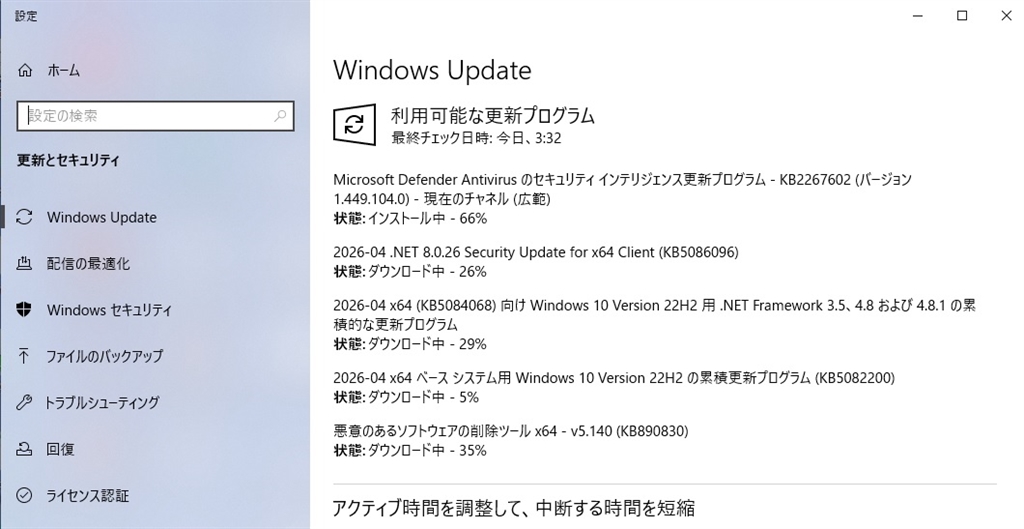Open 配信の最適化 settings page
The height and width of the screenshot is (529, 1024).
click(x=88, y=264)
